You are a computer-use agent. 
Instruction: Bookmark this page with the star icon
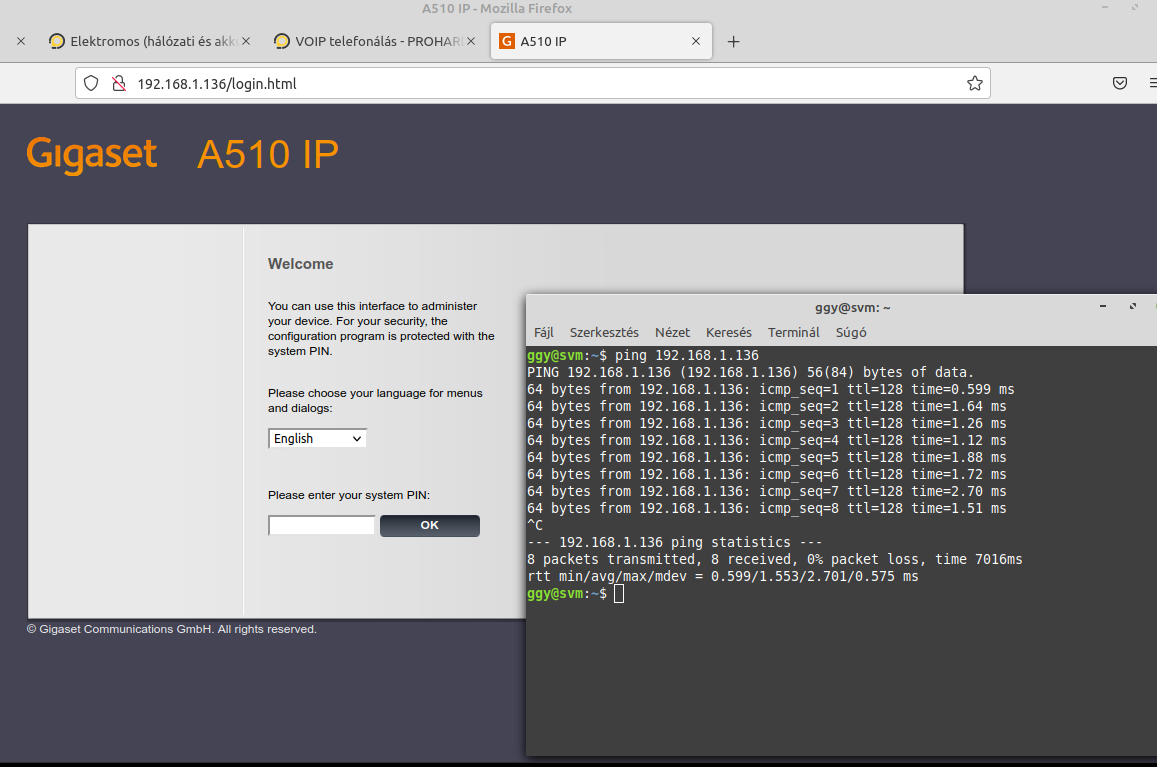(975, 83)
